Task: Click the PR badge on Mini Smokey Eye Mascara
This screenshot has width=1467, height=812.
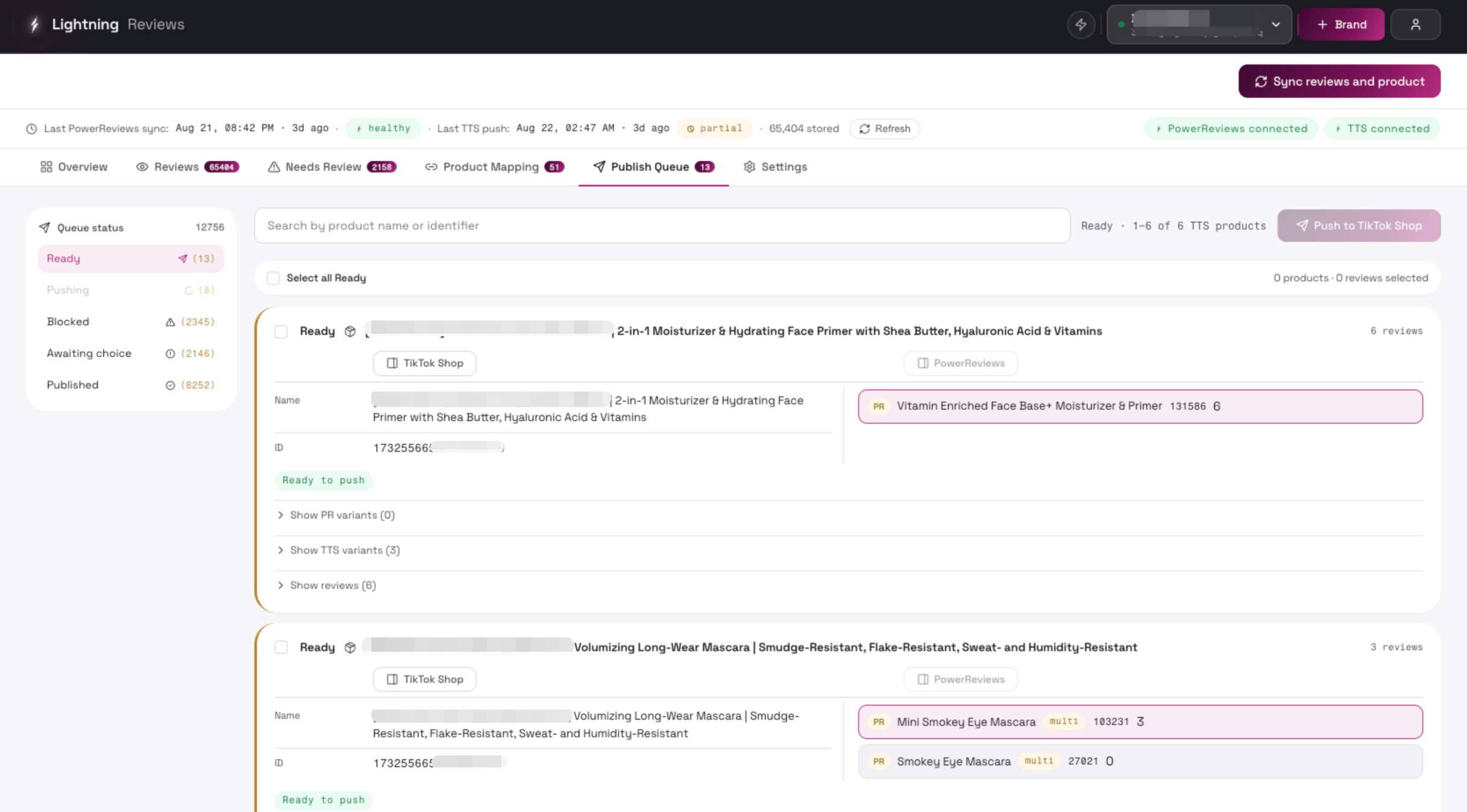Action: [878, 722]
